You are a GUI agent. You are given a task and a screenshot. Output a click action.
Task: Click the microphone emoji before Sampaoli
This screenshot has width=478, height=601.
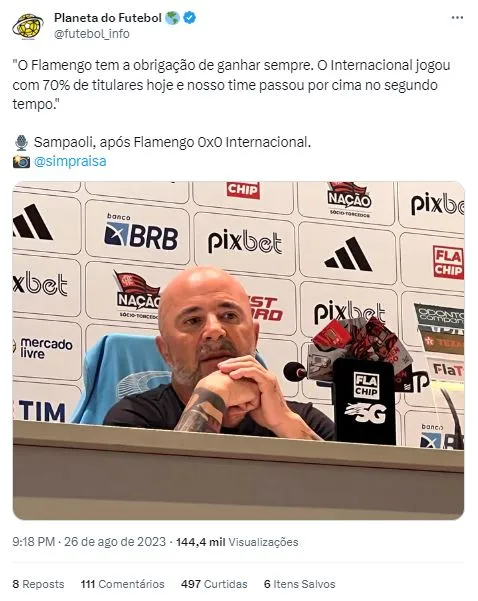(x=21, y=143)
